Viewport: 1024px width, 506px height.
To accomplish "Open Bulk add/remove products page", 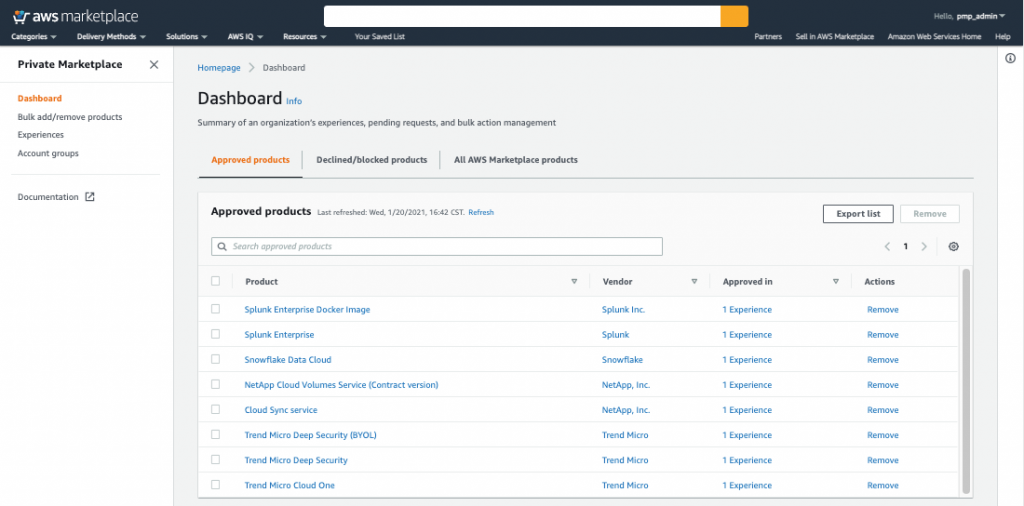I will pyautogui.click(x=70, y=117).
